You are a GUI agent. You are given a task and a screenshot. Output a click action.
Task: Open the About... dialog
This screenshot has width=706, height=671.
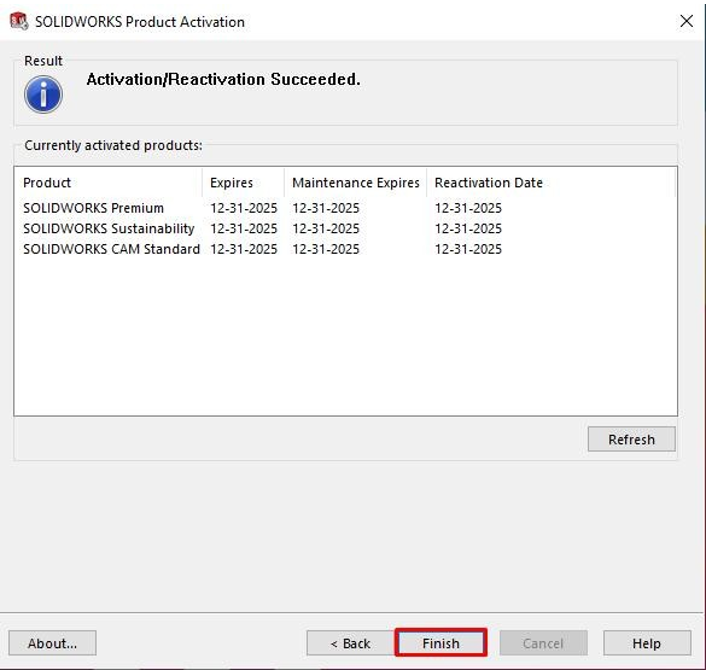[52, 643]
